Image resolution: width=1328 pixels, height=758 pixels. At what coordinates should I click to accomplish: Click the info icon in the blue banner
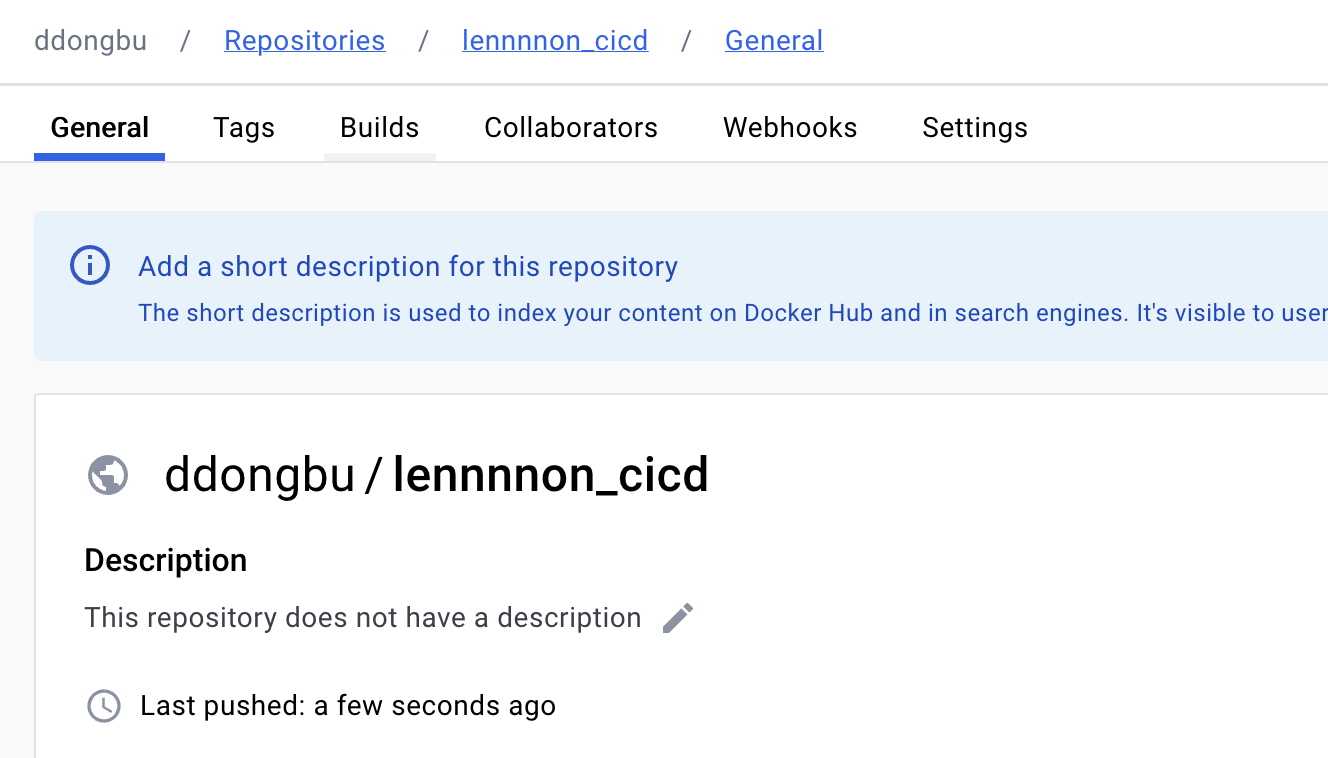[89, 265]
